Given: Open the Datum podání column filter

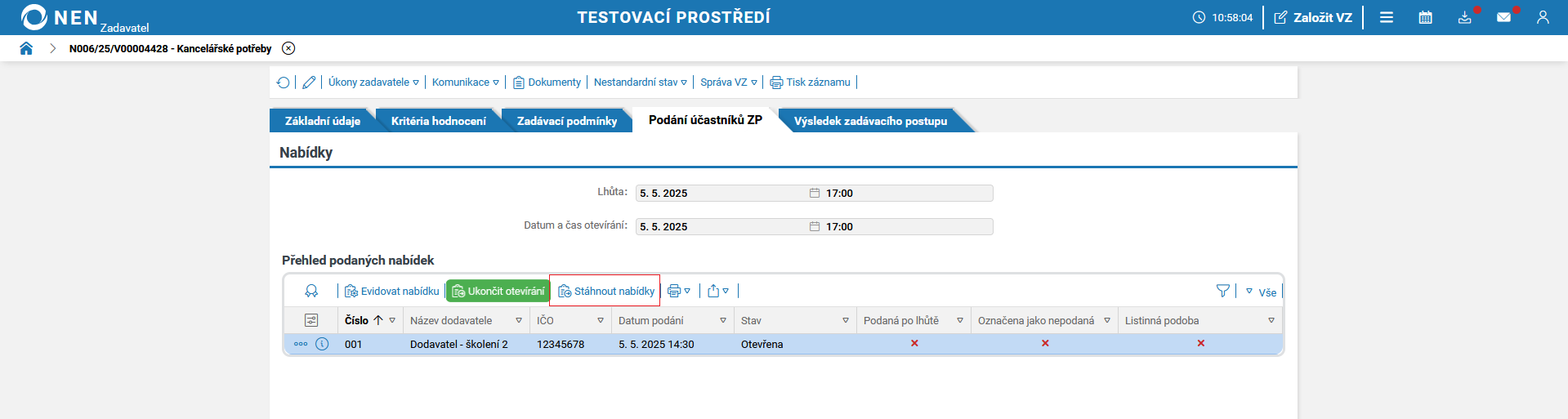Looking at the screenshot, I should [723, 321].
